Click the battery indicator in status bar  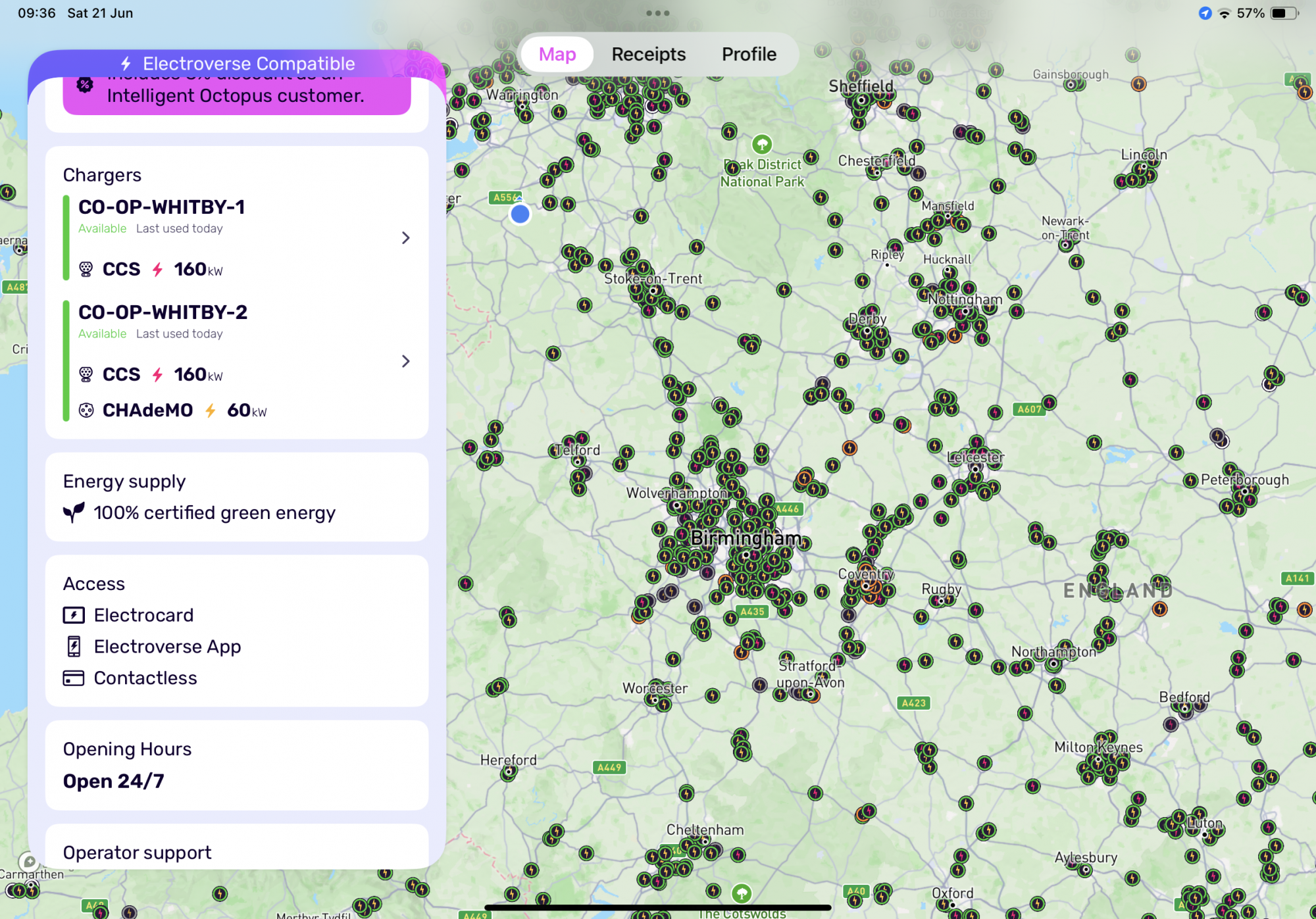click(x=1284, y=13)
